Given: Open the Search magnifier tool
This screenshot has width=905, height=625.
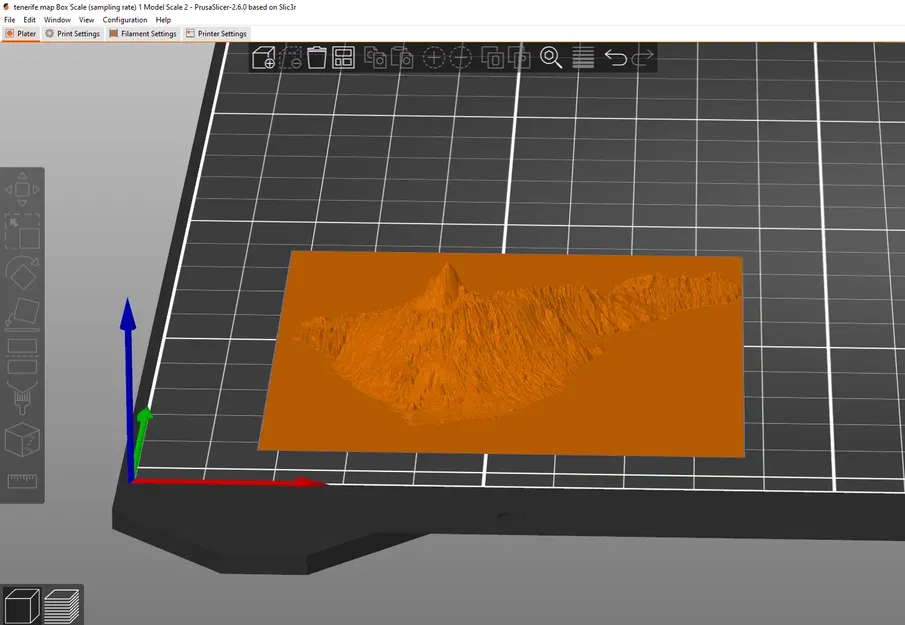Looking at the screenshot, I should [551, 58].
